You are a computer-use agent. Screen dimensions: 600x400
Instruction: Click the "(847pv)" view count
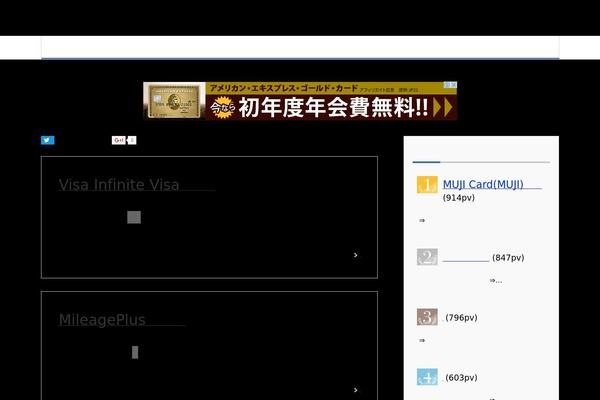tap(508, 258)
